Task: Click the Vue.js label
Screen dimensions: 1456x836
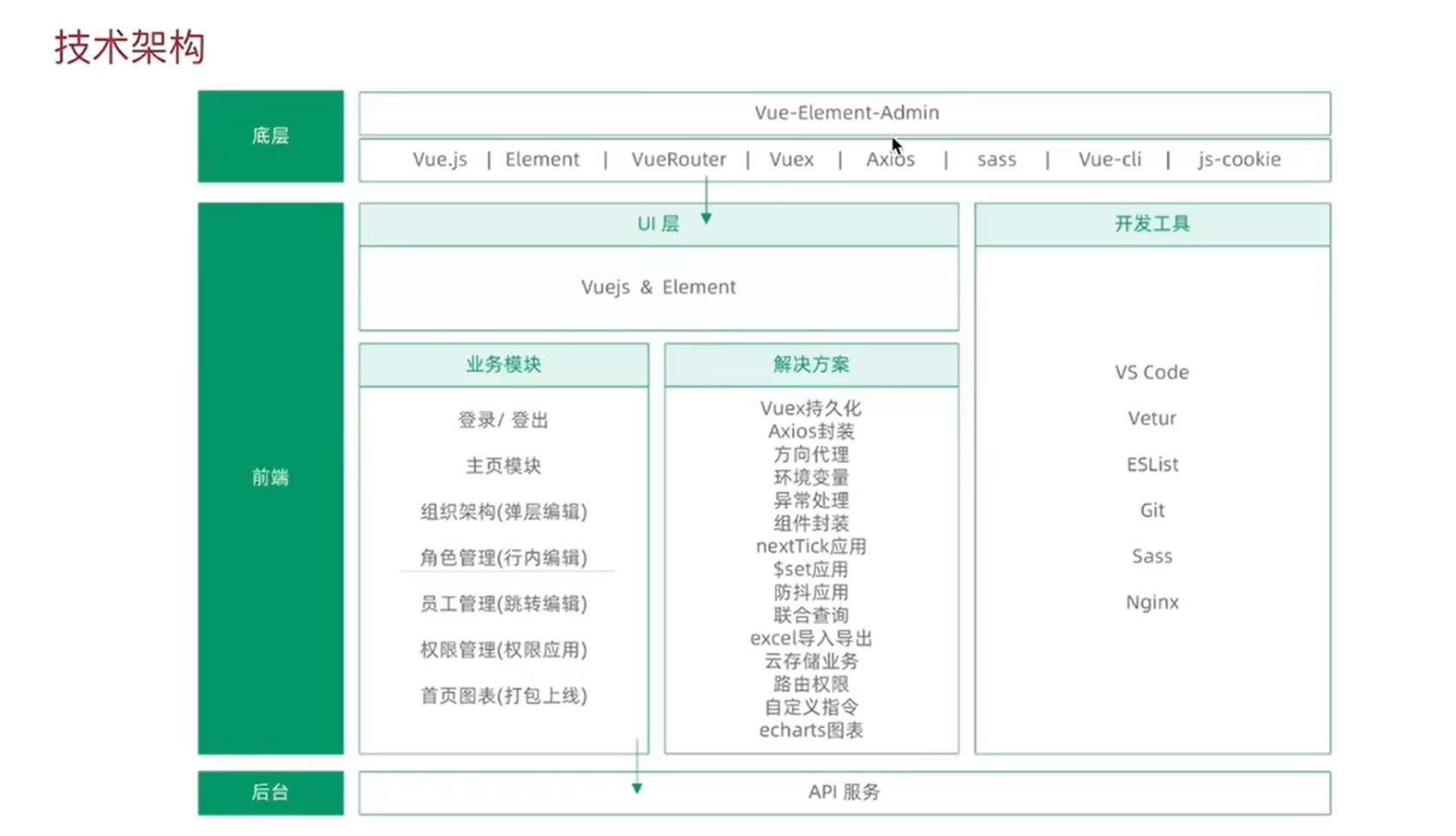Action: click(x=440, y=159)
